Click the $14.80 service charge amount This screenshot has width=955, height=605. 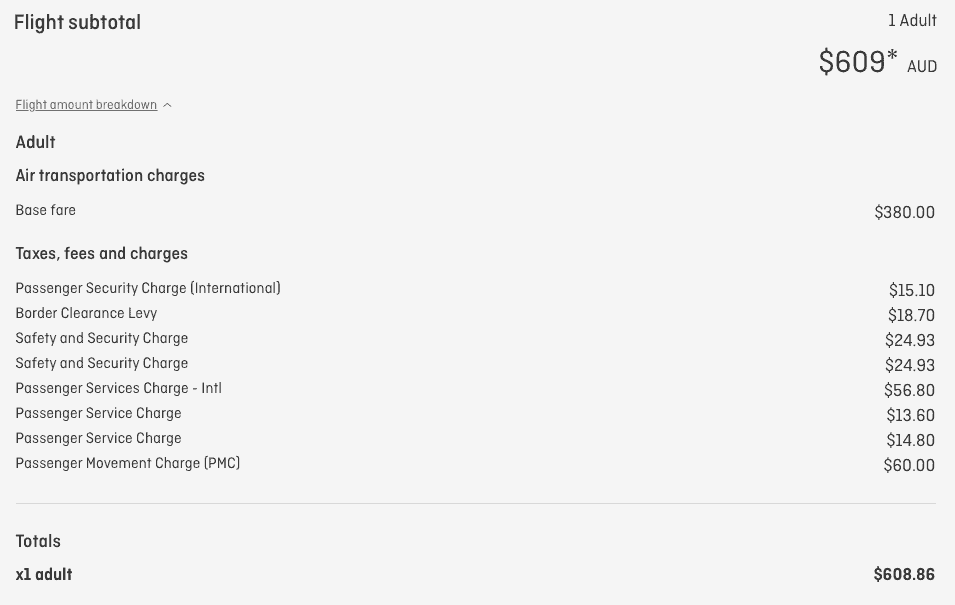(910, 440)
